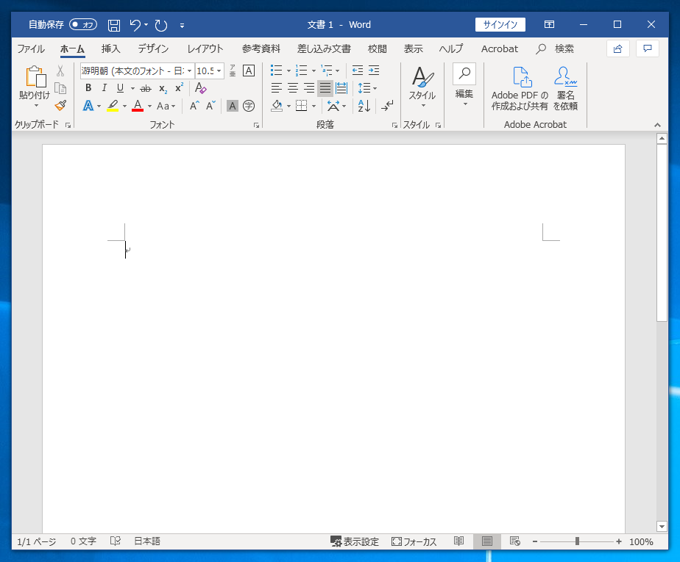Apply Bold formatting with the B icon

click(x=88, y=88)
